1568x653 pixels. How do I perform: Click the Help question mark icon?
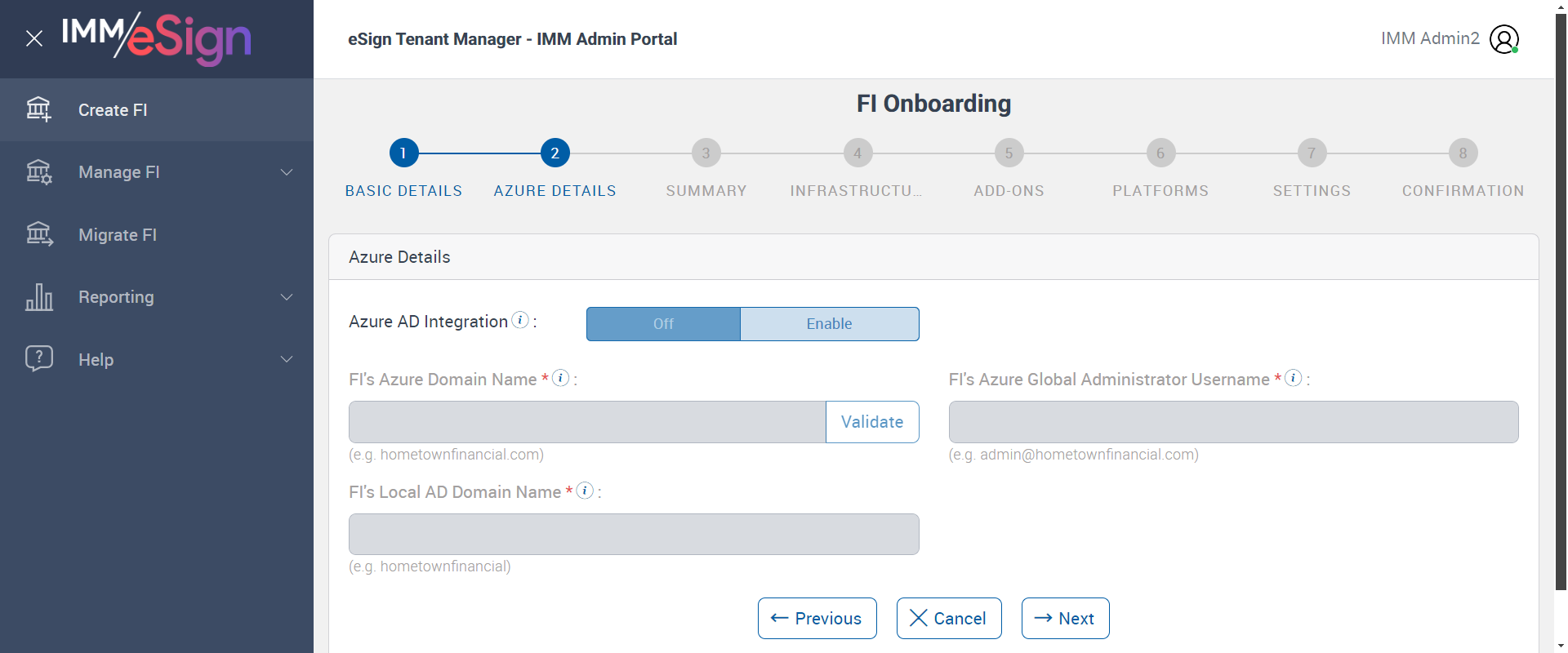pyautogui.click(x=38, y=358)
